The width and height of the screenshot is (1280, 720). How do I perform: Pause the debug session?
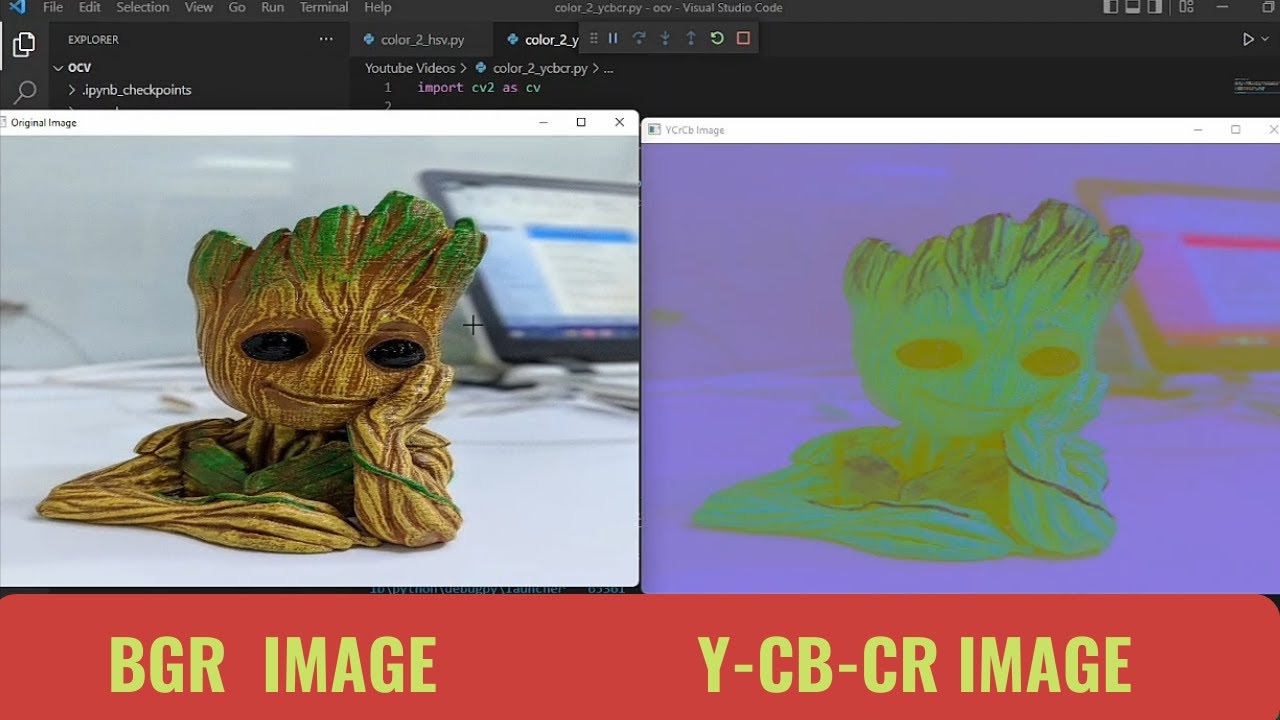pyautogui.click(x=613, y=39)
